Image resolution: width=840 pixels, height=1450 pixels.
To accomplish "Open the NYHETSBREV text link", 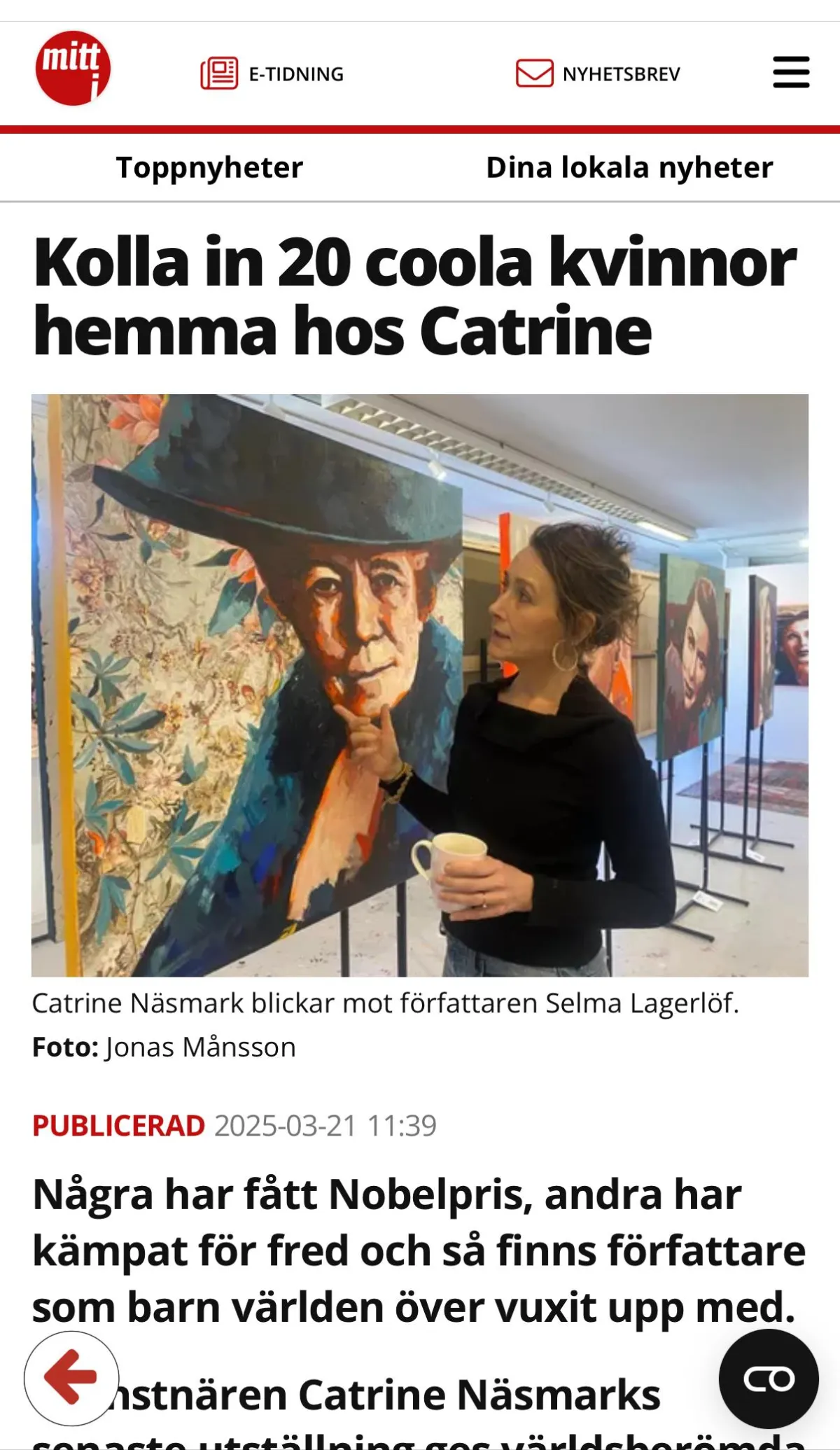I will click(622, 74).
